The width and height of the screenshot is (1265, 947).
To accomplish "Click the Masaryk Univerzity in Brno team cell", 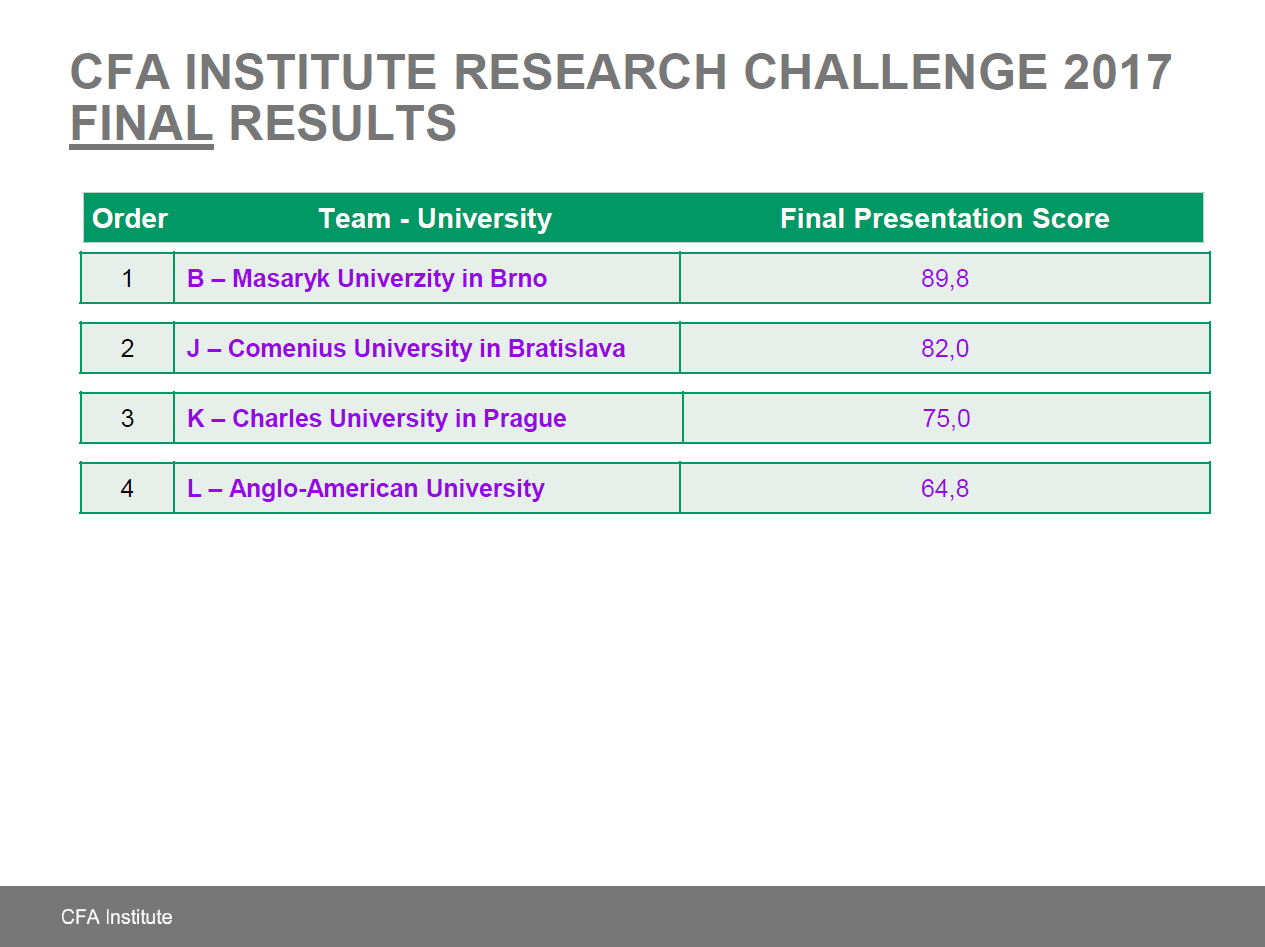I will (367, 279).
